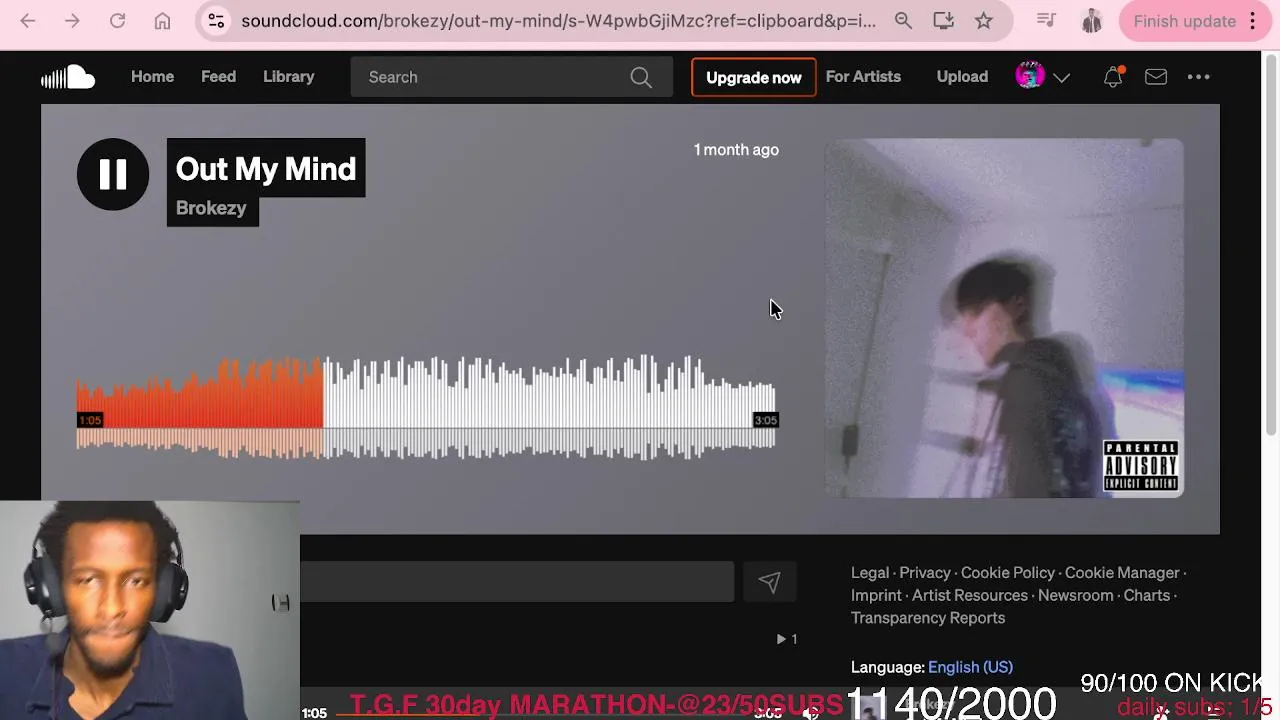Click the zoom magnifier in address bar
Viewport: 1280px width, 720px height.
point(903,21)
